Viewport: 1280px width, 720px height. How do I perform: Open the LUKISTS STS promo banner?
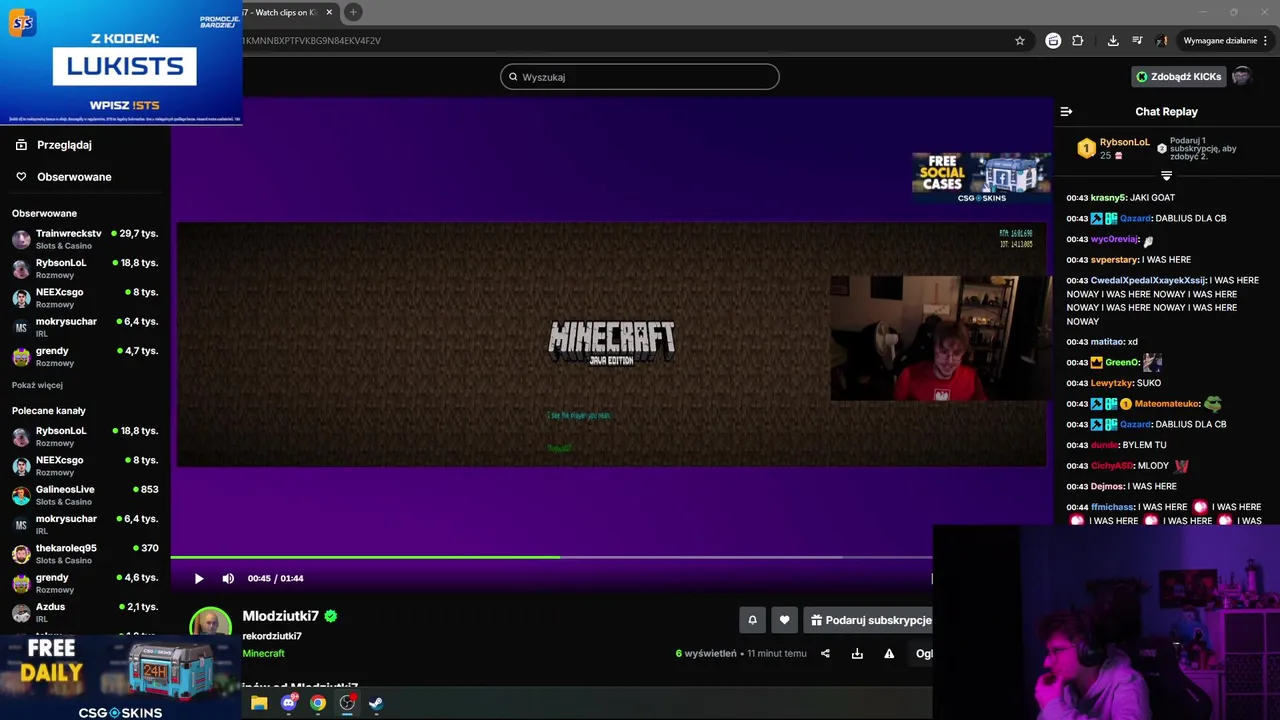(121, 62)
